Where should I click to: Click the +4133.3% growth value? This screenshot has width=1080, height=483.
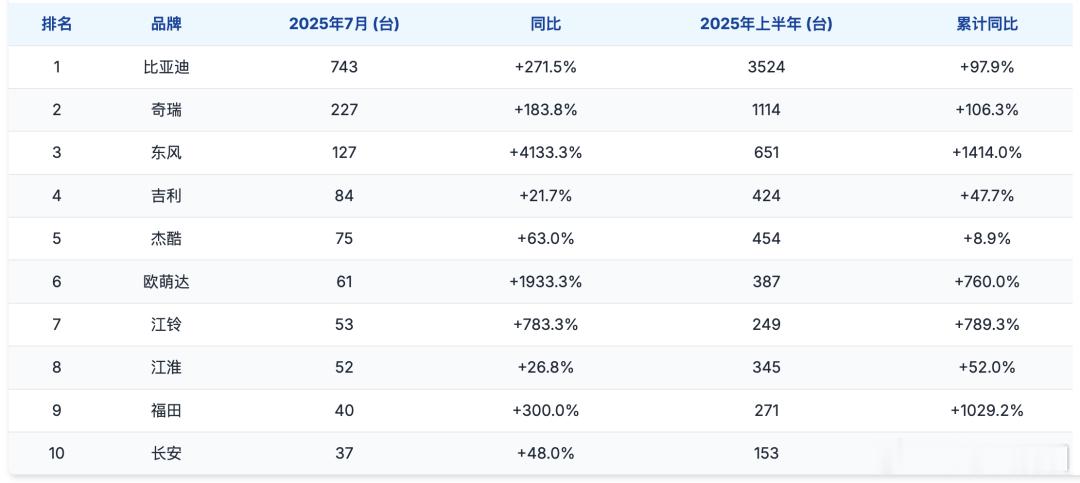[x=546, y=152]
